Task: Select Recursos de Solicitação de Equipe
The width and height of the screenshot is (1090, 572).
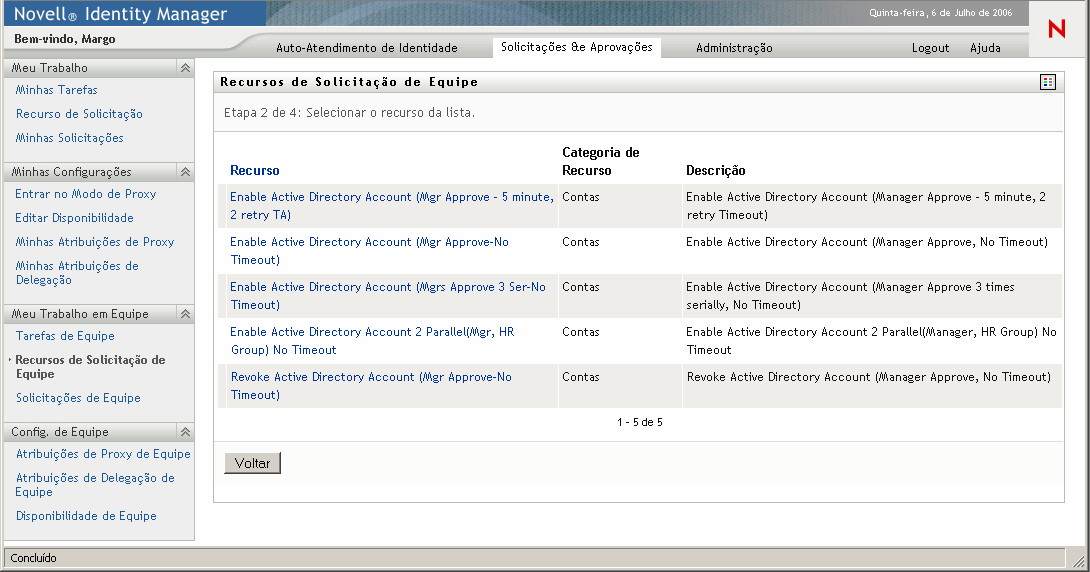Action: click(x=90, y=366)
